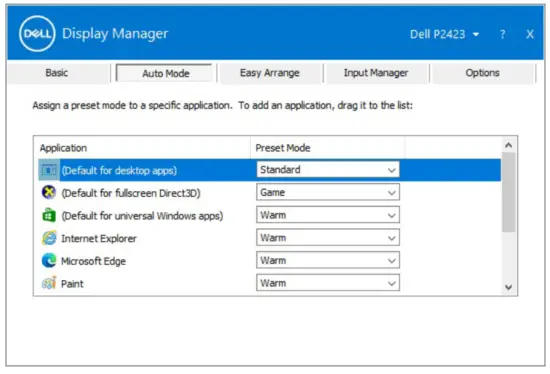
Task: Click the list scroll up arrow
Action: click(x=509, y=145)
